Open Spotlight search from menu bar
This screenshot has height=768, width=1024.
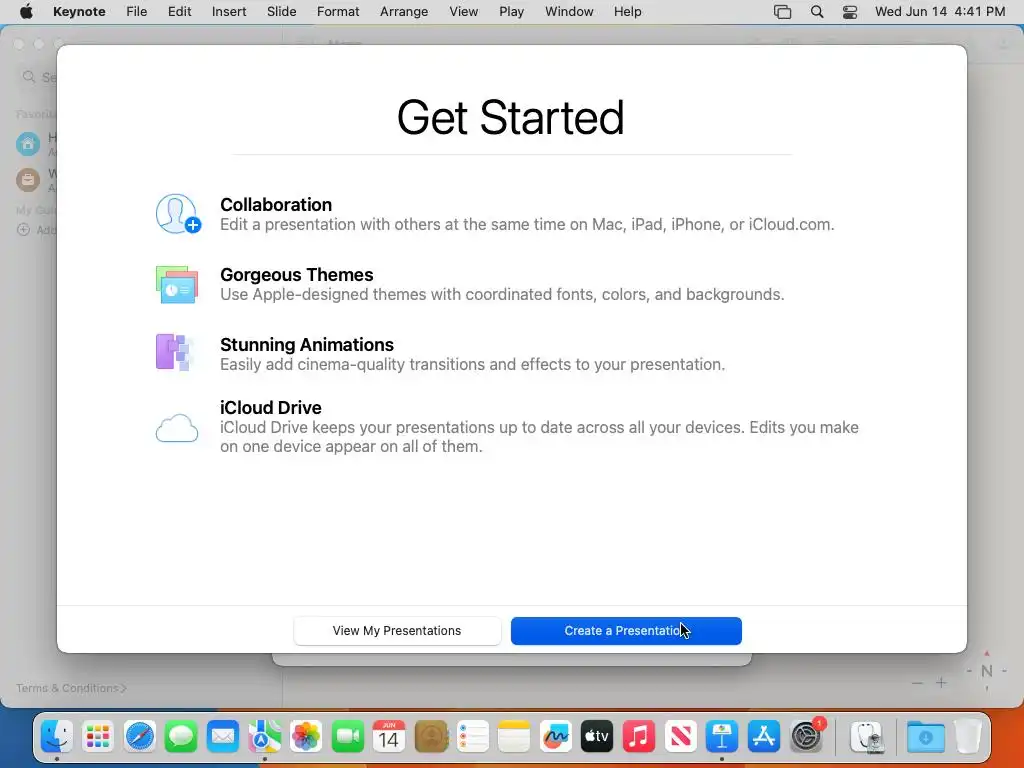816,12
